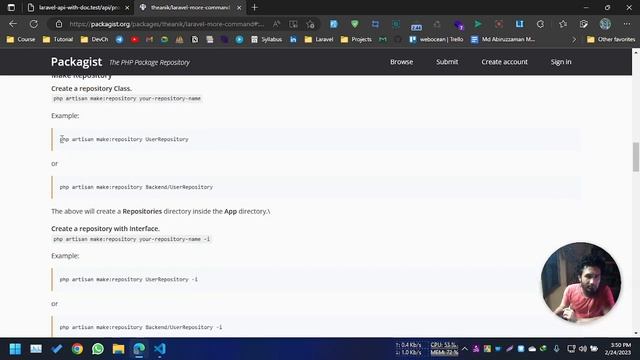Open the Tutorial bookmarks folder
Screen dimensions: 640x360
[58, 39]
